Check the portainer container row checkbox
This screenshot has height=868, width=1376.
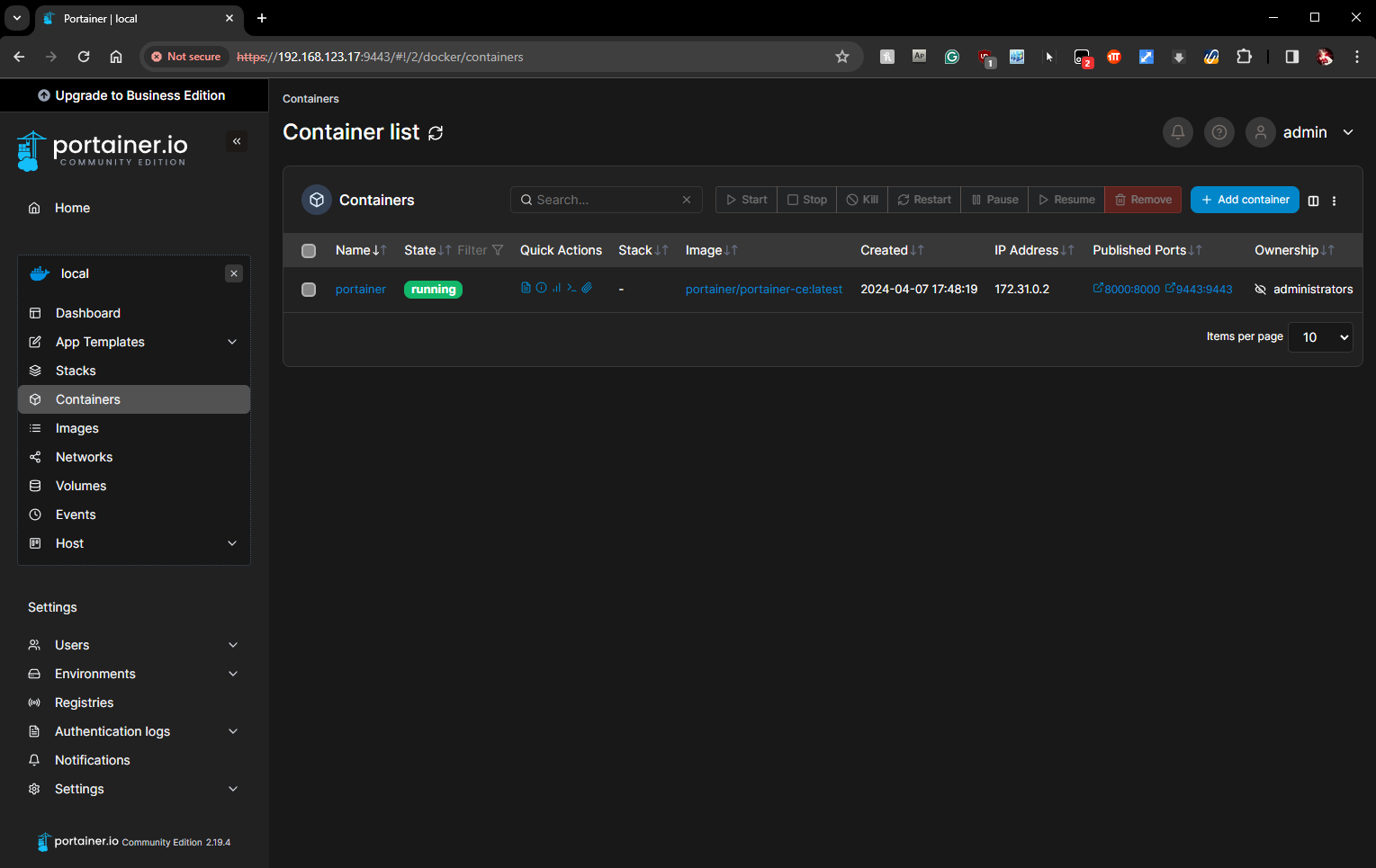click(x=309, y=290)
